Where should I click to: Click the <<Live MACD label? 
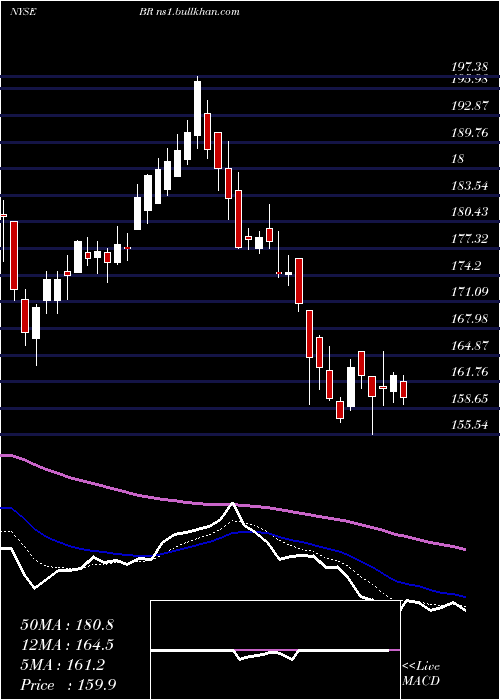click(421, 674)
